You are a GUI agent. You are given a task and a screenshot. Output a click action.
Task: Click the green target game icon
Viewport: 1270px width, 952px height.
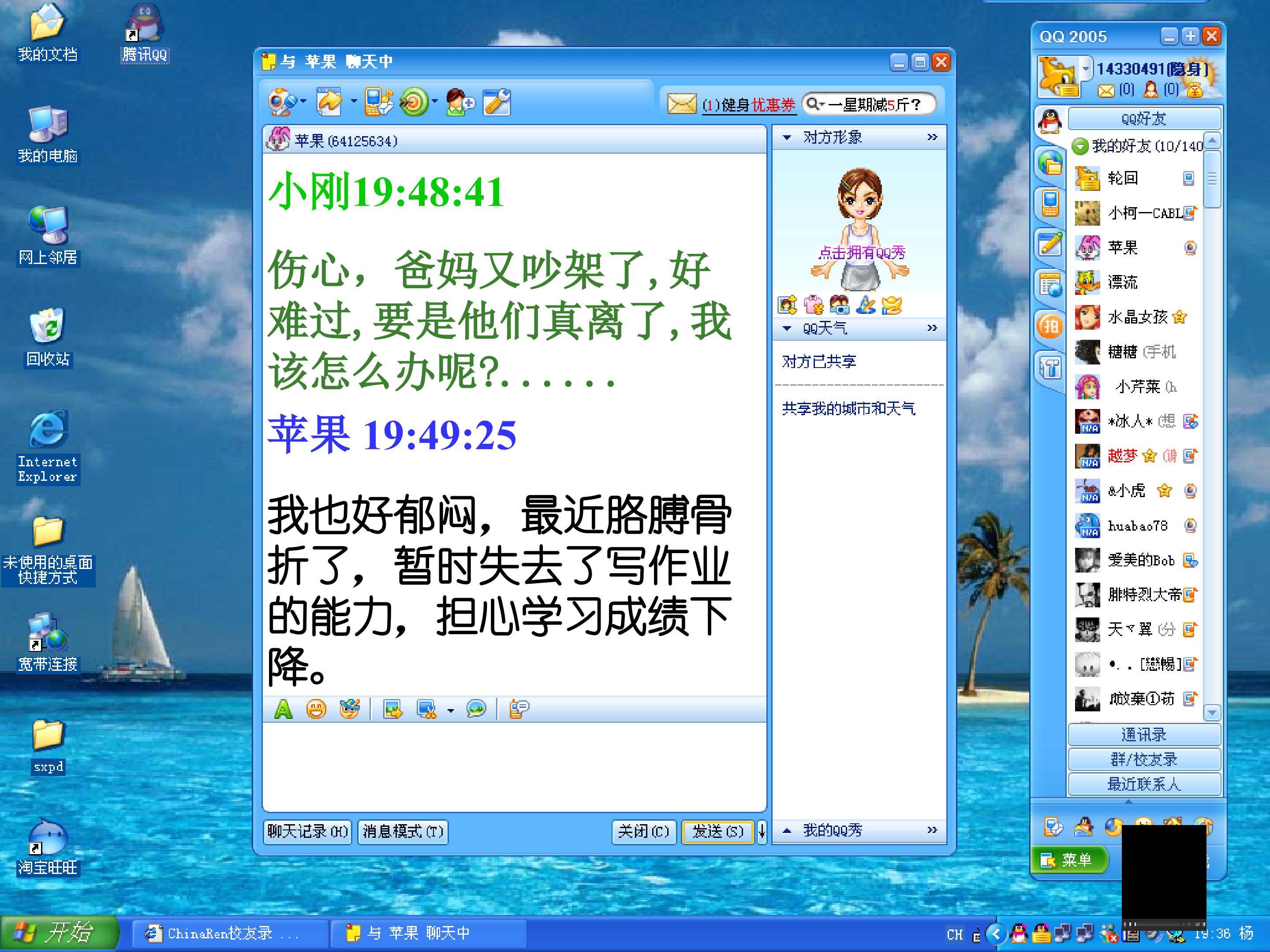coord(415,102)
